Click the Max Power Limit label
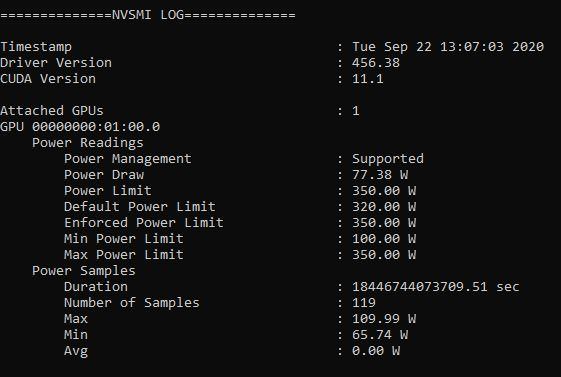Viewport: 561px width, 377px height. 124,255
